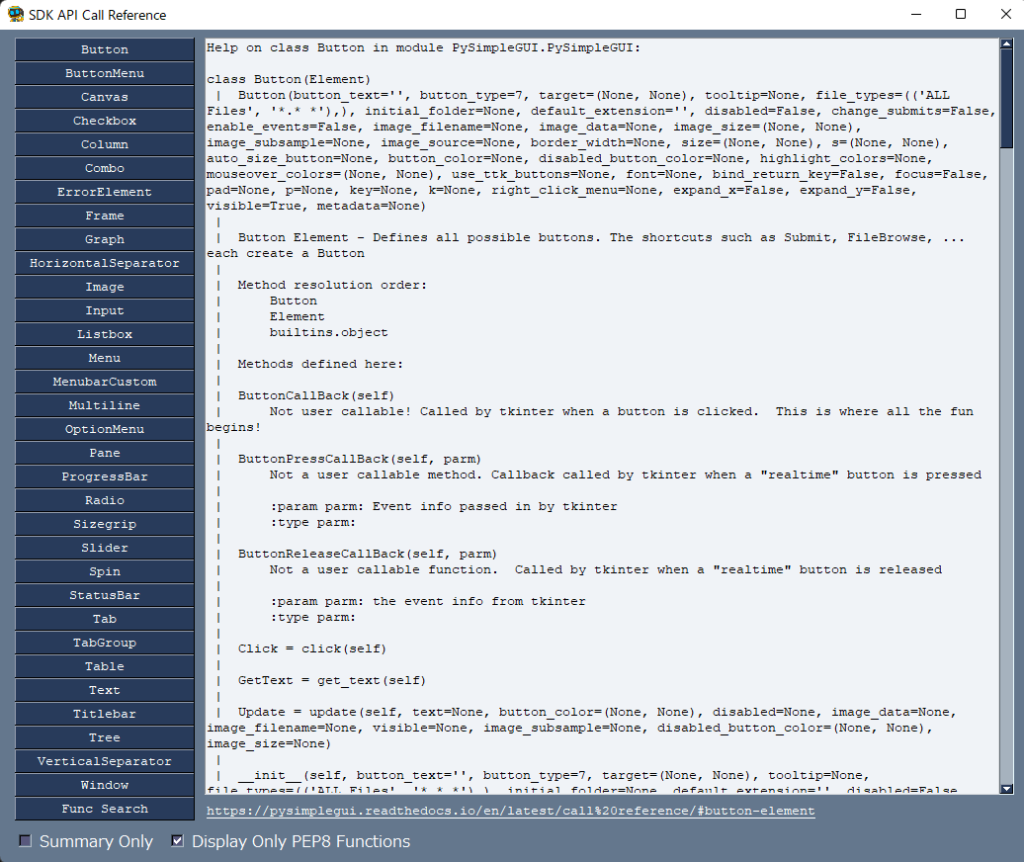Screen dimensions: 1024x862
Task: Show help for the Button element
Action: pos(105,50)
